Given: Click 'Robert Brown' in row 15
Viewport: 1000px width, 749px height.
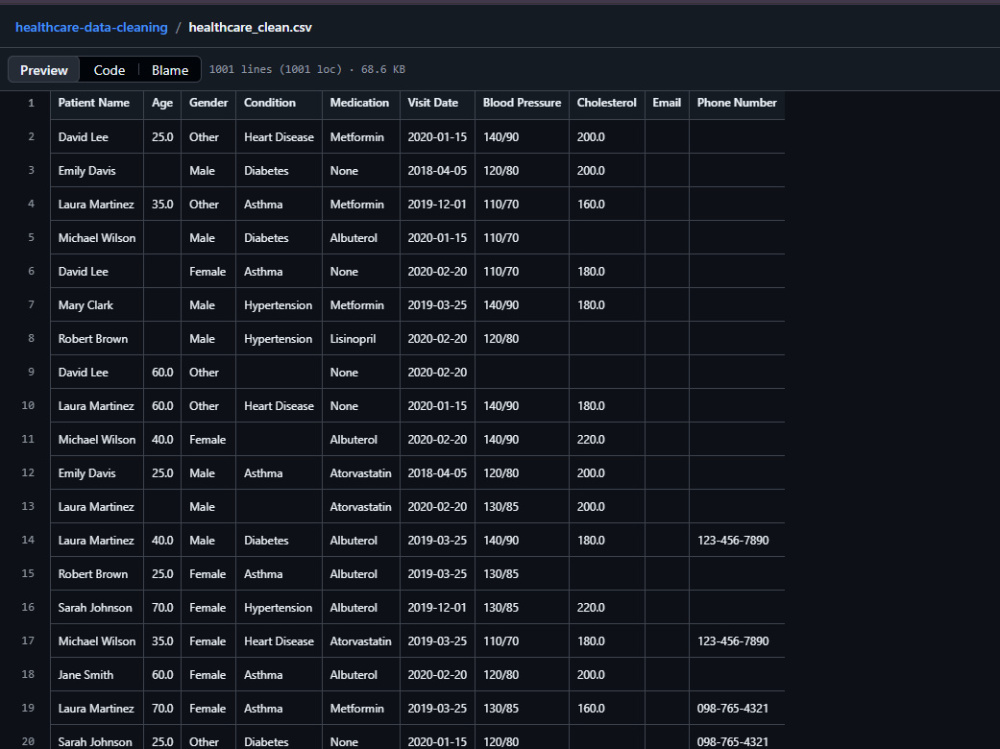Looking at the screenshot, I should pyautogui.click(x=92, y=574).
